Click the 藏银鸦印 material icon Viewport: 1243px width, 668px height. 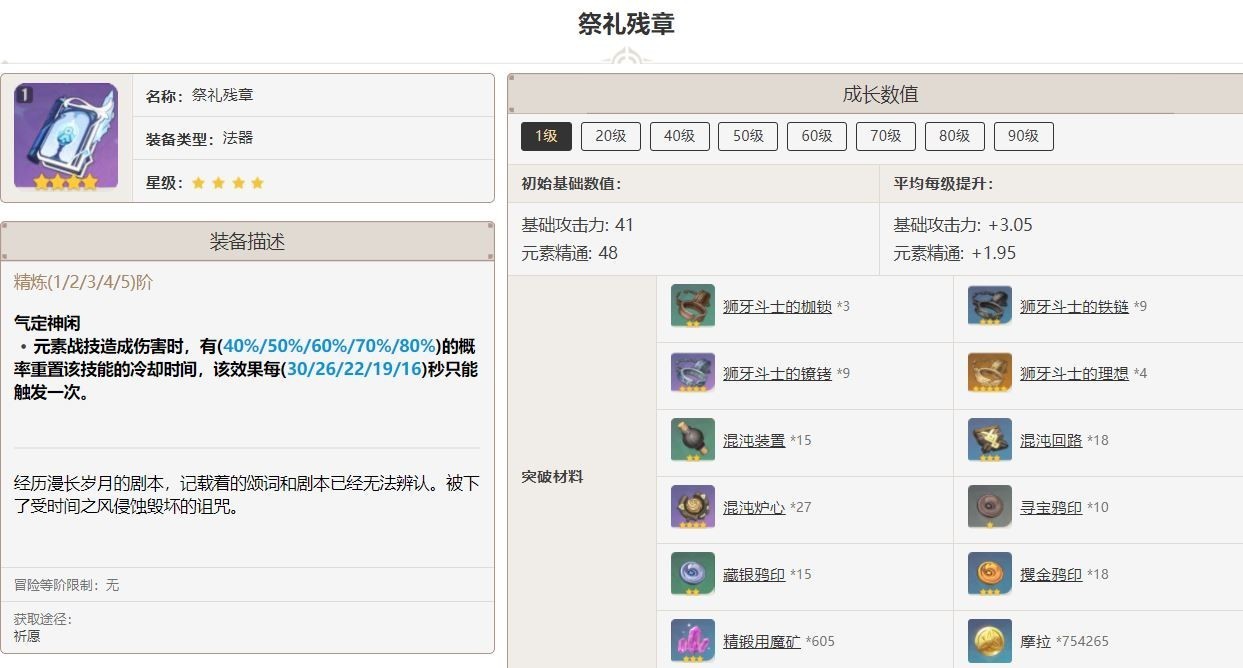[x=693, y=574]
